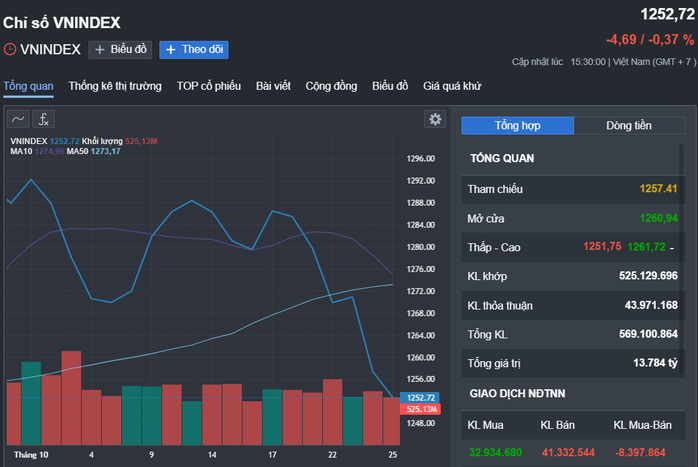Open the fx indicators tool

tap(44, 119)
